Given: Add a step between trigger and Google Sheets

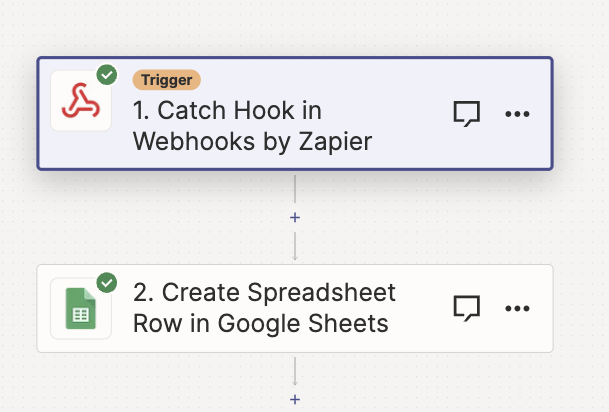Looking at the screenshot, I should tap(295, 217).
